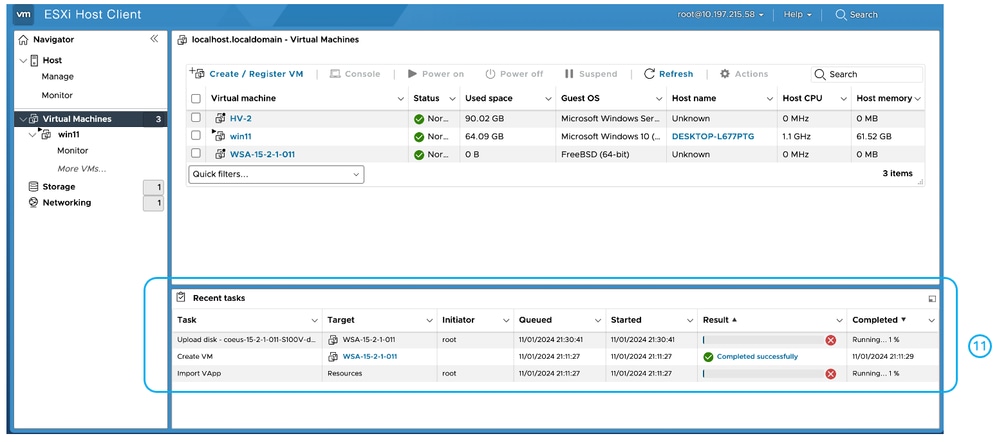Viewport: 999px width, 442px height.
Task: Toggle the select-all virtual machines checkbox
Action: coord(196,99)
